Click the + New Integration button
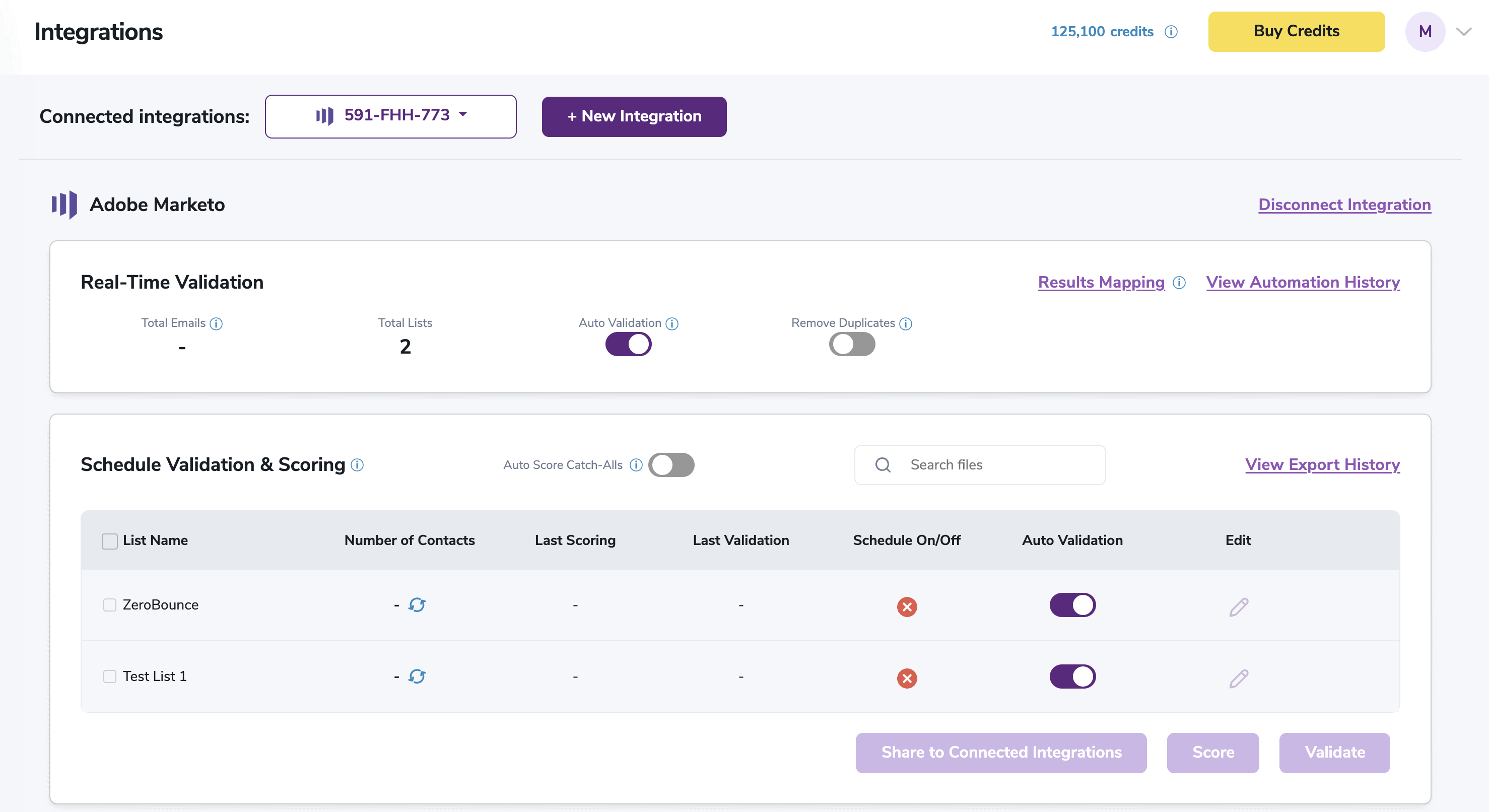1489x812 pixels. click(x=634, y=116)
